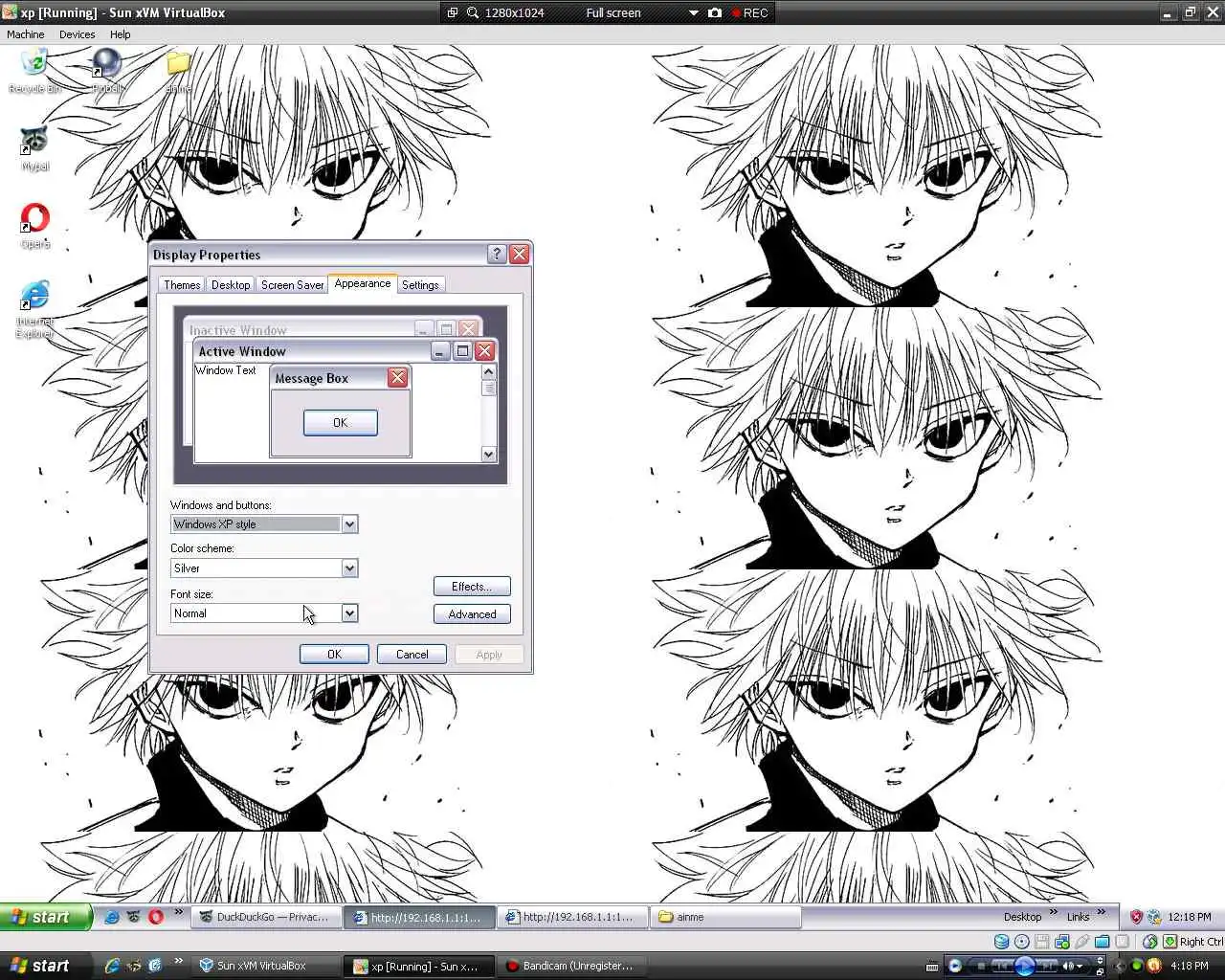Open the ainme folder on desktop
Viewport: 1225px width, 980px height.
click(178, 71)
